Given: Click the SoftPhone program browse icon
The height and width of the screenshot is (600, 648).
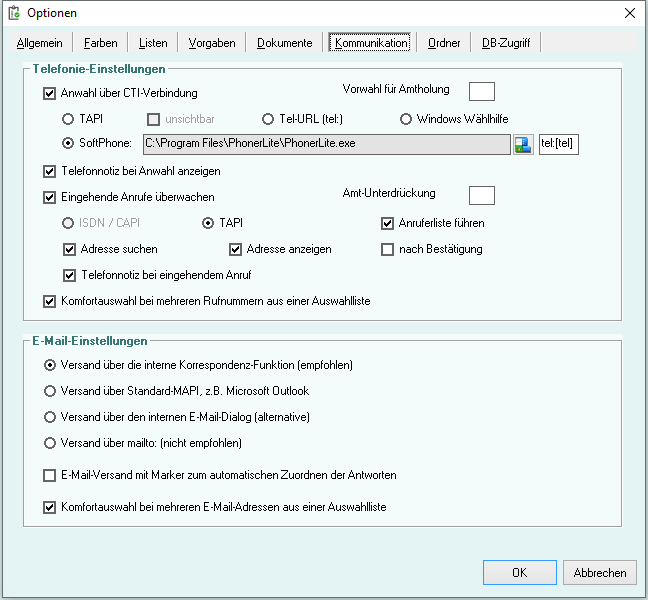Looking at the screenshot, I should pos(523,144).
